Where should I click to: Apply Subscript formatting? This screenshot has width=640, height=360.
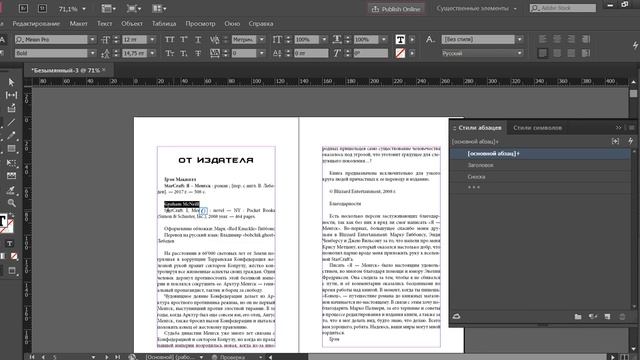click(x=184, y=53)
